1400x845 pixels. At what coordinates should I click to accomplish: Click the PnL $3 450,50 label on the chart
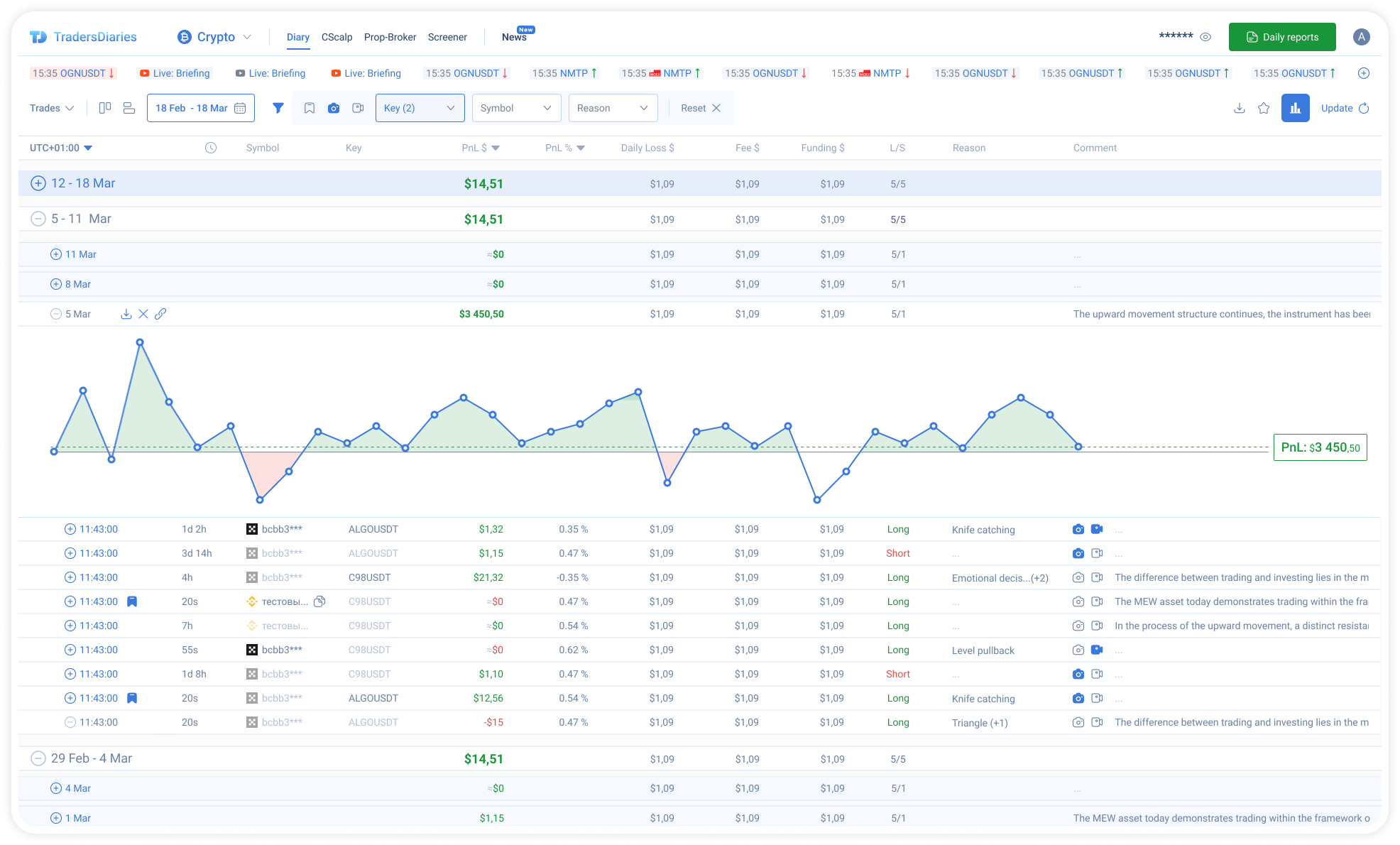pos(1320,447)
